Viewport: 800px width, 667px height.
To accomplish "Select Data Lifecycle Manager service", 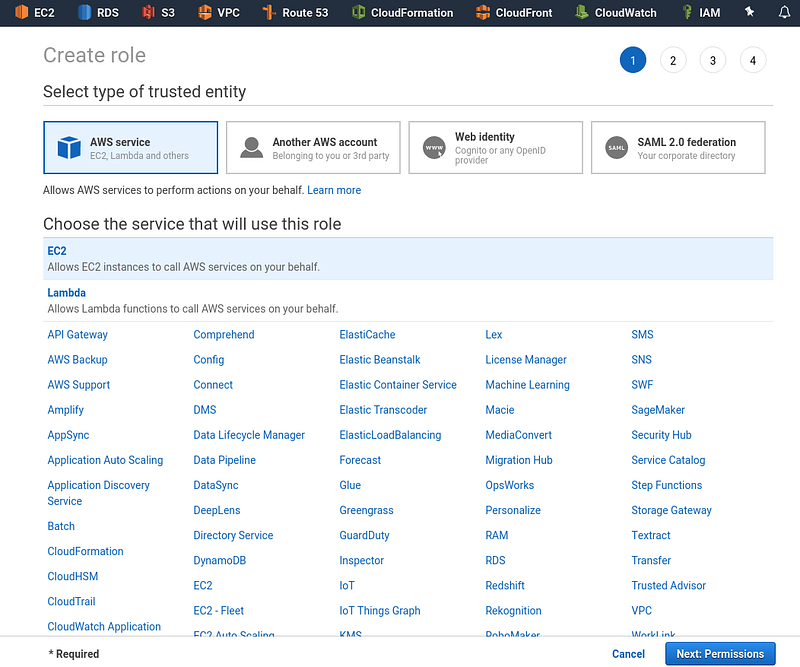I will click(249, 435).
